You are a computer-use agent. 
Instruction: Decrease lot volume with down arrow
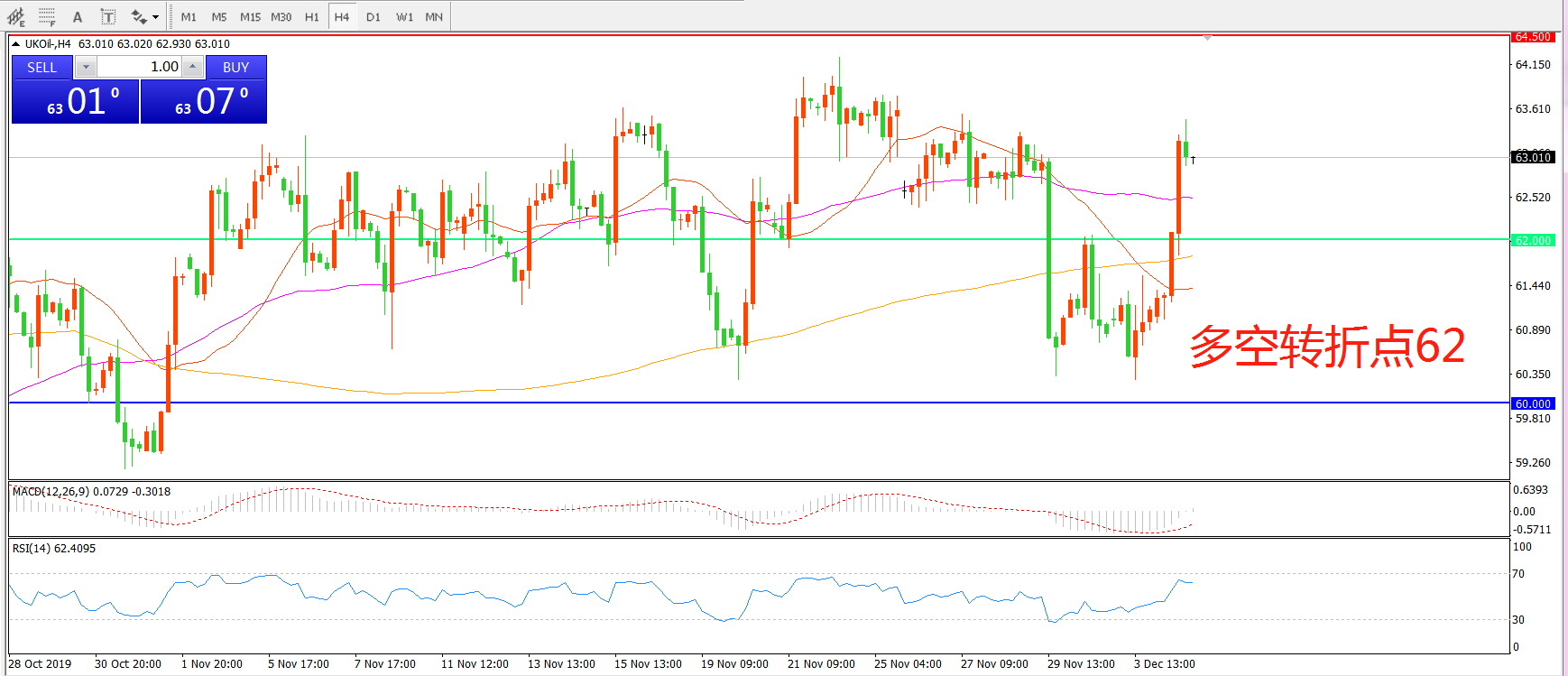(x=86, y=67)
